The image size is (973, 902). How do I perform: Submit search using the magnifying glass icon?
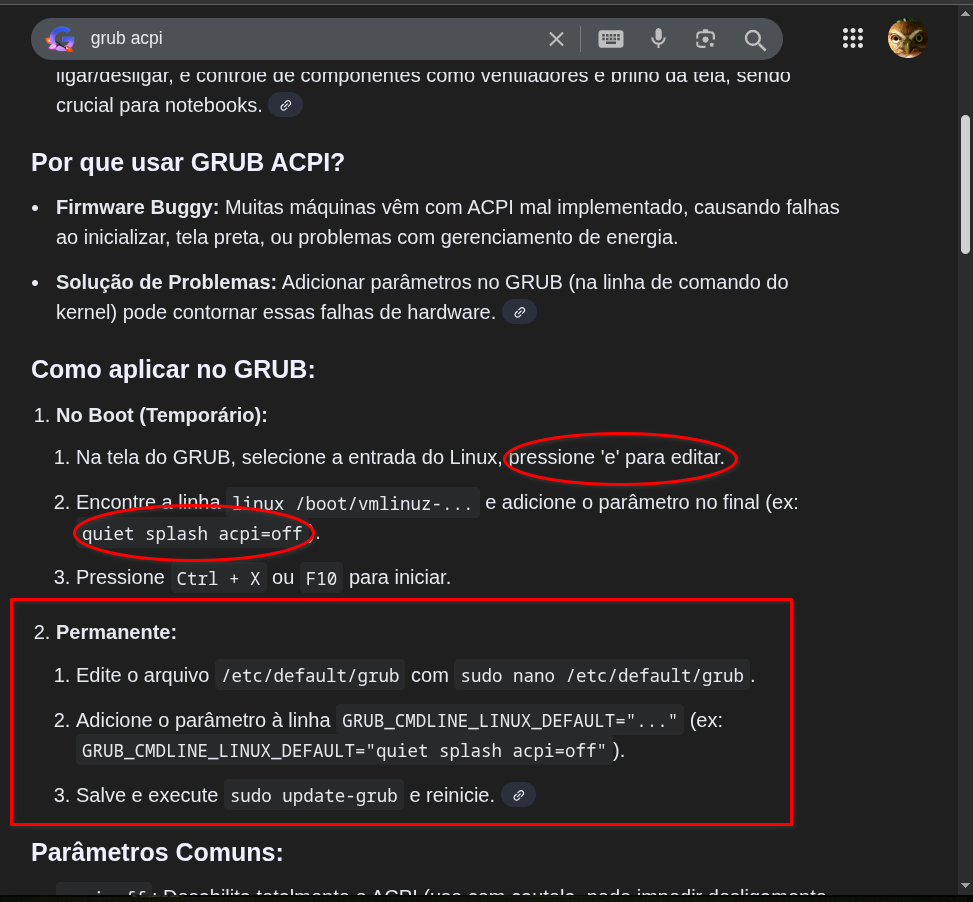click(x=755, y=40)
